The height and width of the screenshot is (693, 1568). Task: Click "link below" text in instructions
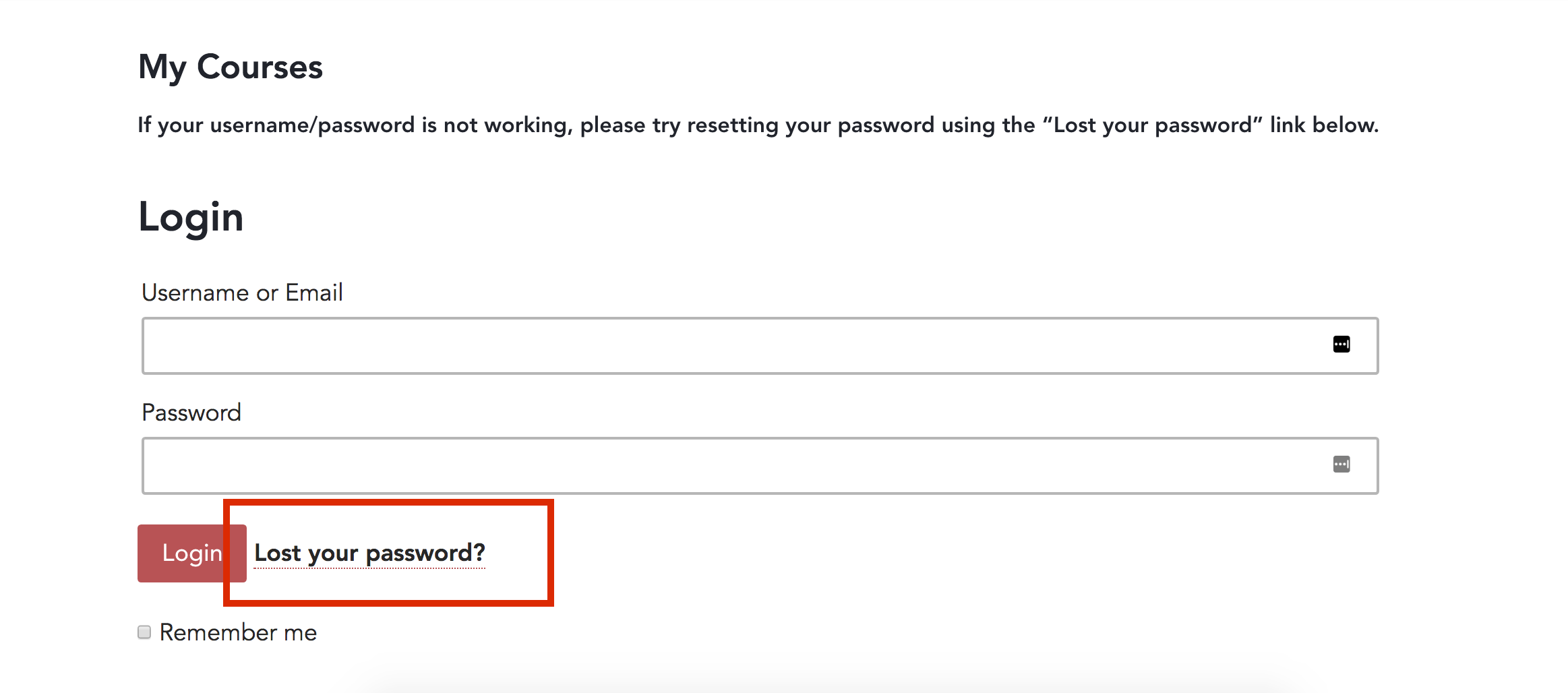tap(1325, 125)
